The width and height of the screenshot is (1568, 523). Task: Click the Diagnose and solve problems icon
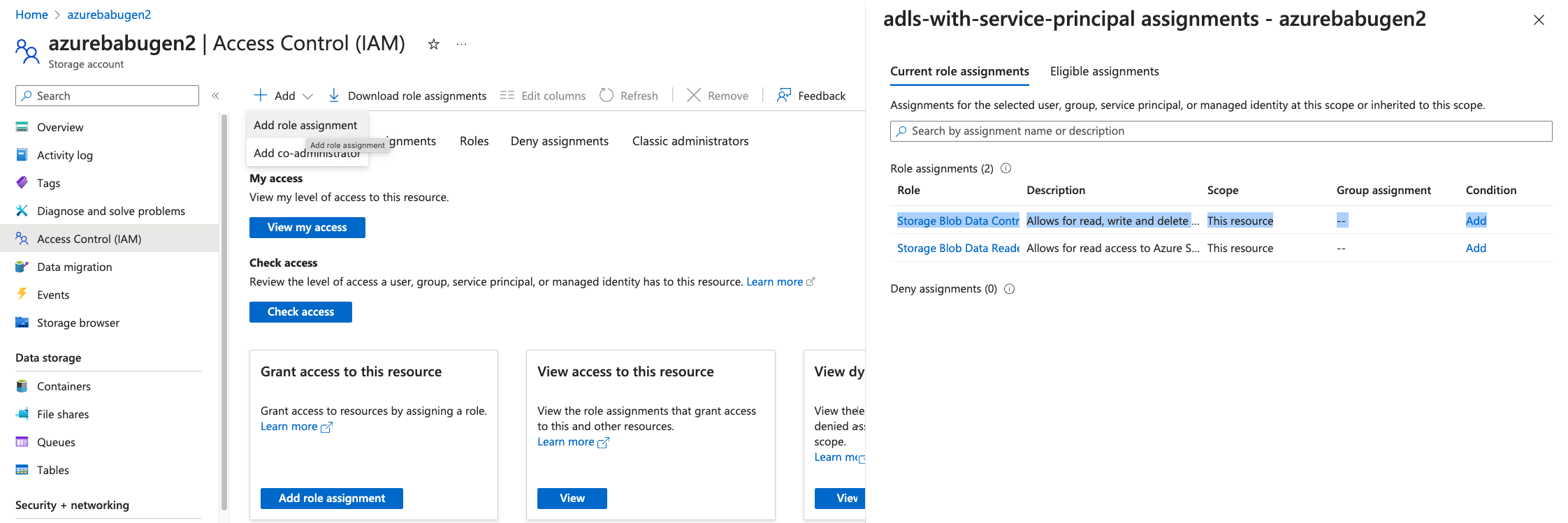pyautogui.click(x=22, y=211)
